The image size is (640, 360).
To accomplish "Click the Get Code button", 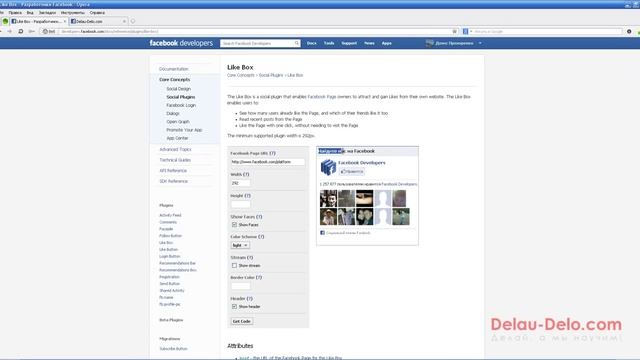I will [x=242, y=322].
